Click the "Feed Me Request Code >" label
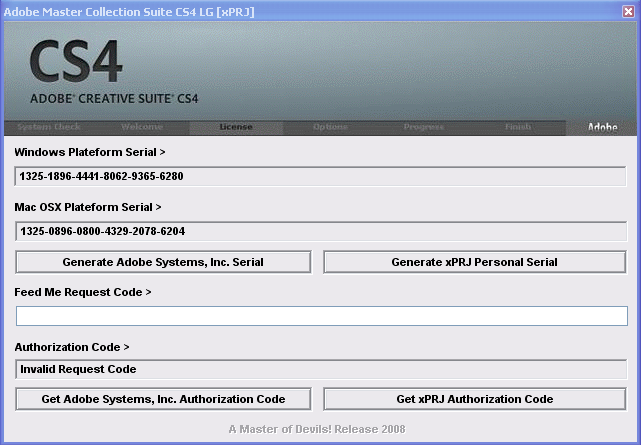 [x=83, y=292]
